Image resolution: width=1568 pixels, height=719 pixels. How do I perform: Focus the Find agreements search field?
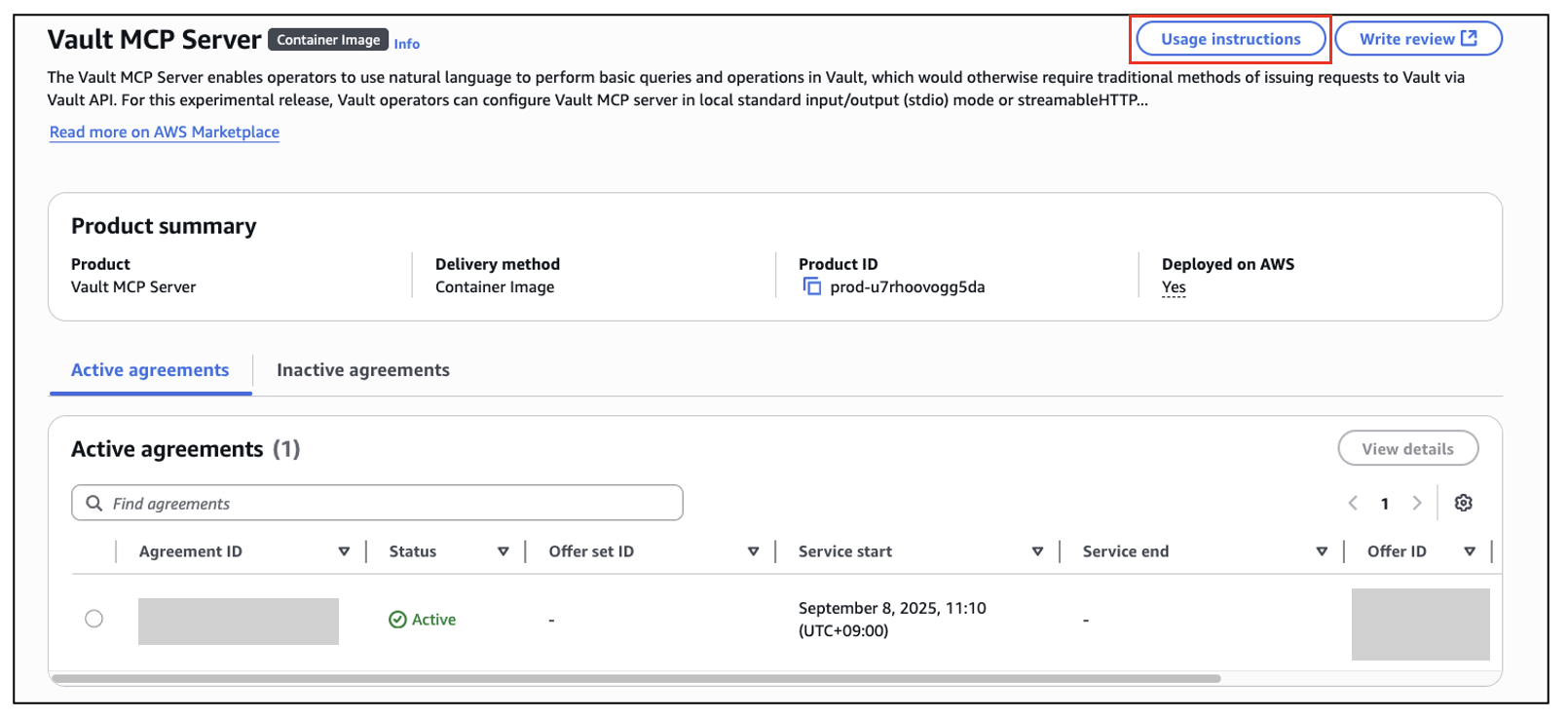click(377, 503)
